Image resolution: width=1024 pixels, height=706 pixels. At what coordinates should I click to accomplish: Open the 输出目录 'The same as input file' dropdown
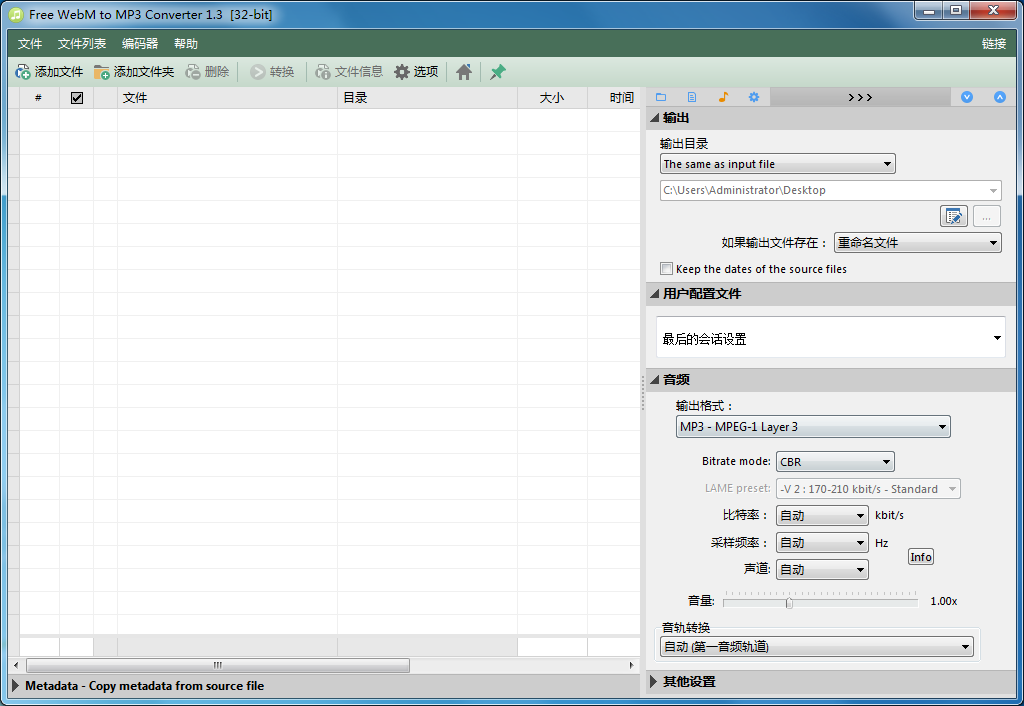(x=777, y=164)
